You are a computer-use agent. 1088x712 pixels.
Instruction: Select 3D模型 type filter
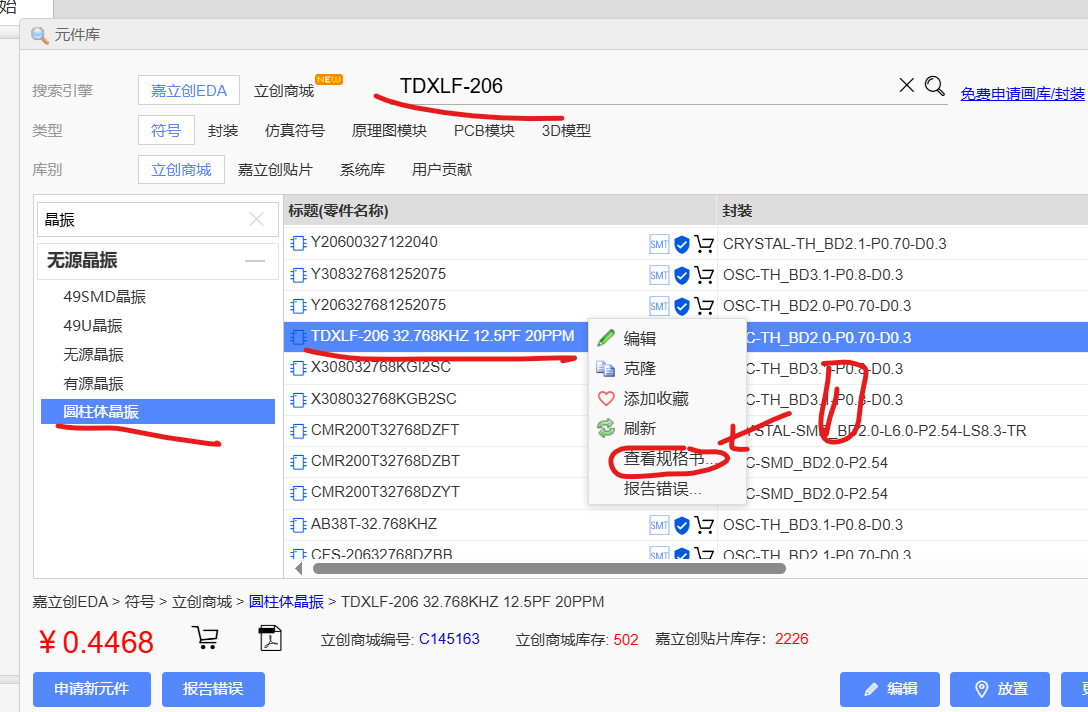(x=566, y=130)
